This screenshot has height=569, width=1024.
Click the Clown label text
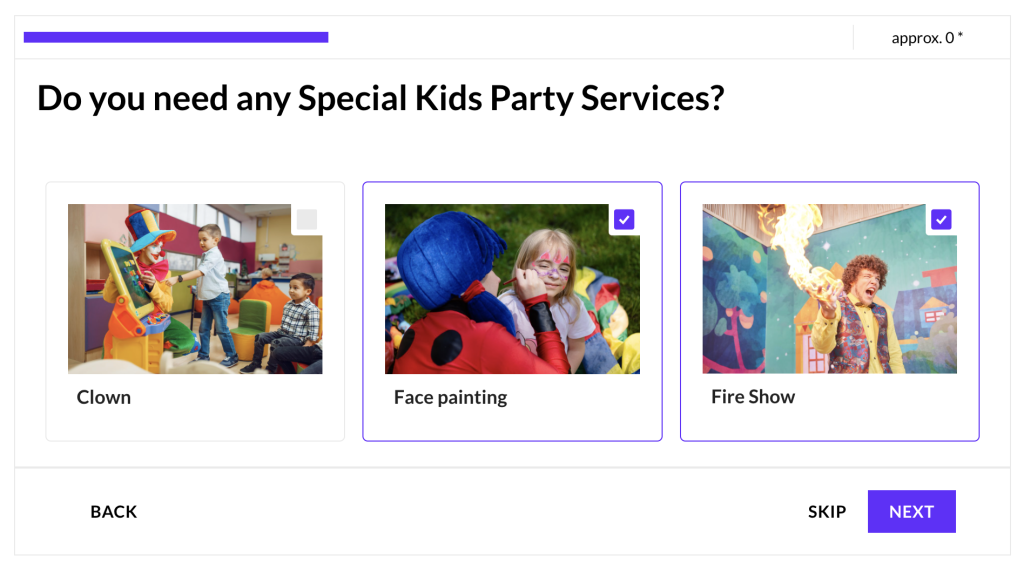click(104, 397)
